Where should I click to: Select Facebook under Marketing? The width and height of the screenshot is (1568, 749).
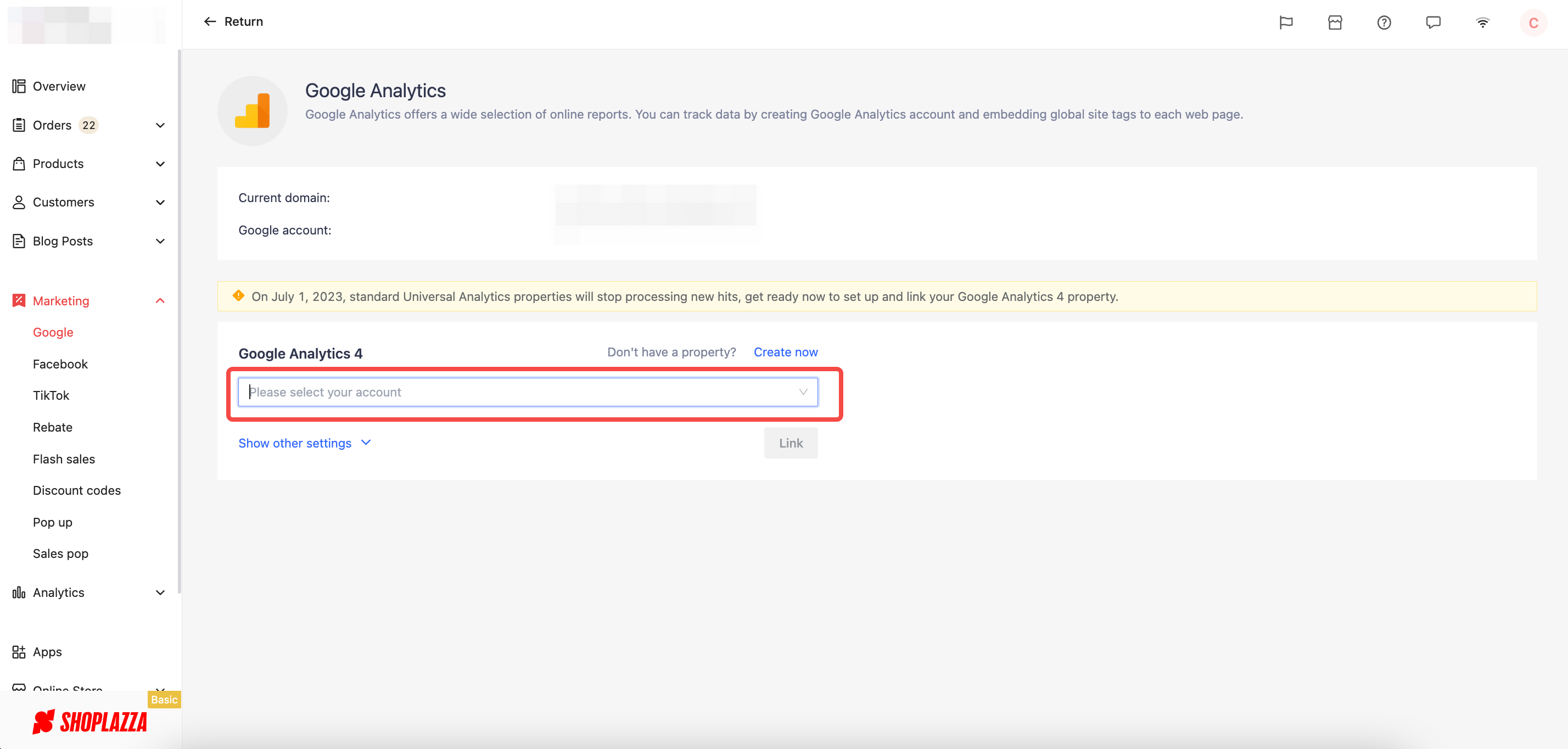pos(60,364)
